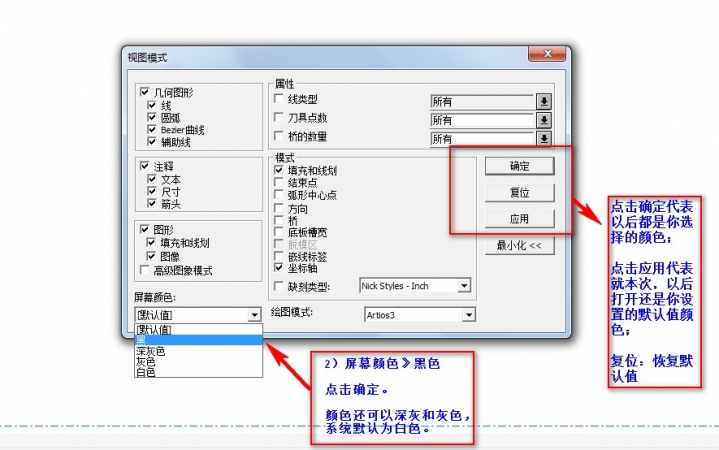This screenshot has width=719, height=450.
Task: Toggle the 辅助线 checkbox
Action: (x=152, y=142)
